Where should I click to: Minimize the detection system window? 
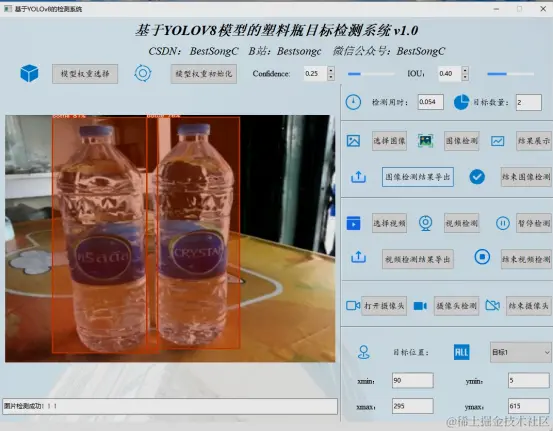tap(496, 9)
